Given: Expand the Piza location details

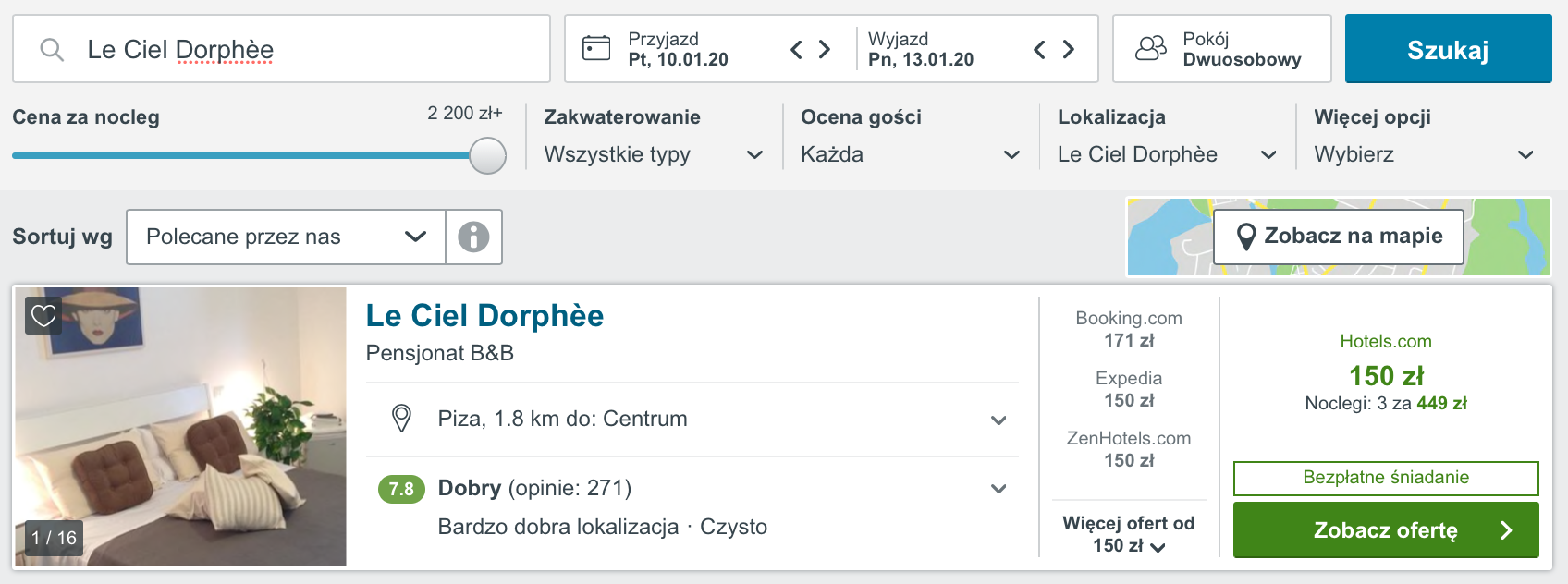Looking at the screenshot, I should (x=998, y=420).
